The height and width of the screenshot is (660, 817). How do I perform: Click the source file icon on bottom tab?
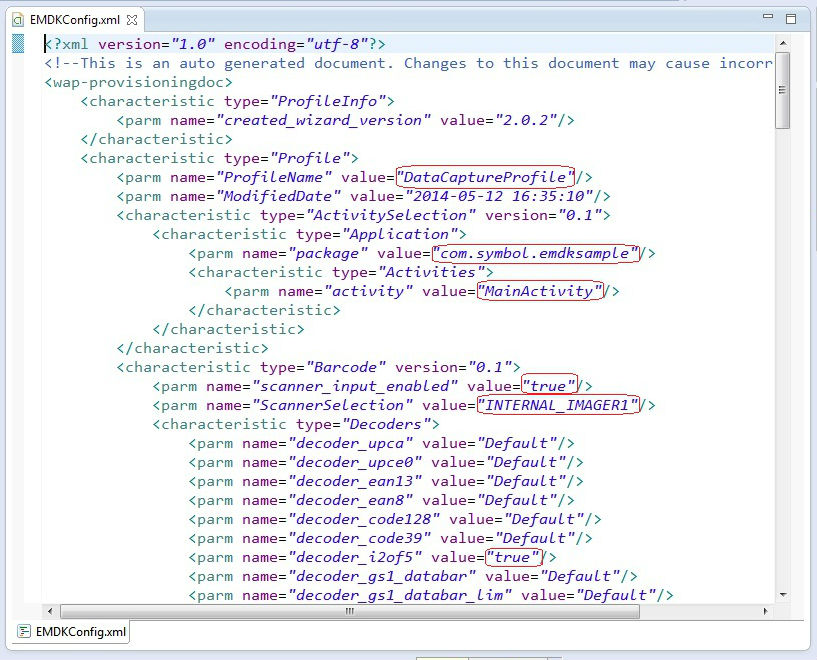click(23, 632)
